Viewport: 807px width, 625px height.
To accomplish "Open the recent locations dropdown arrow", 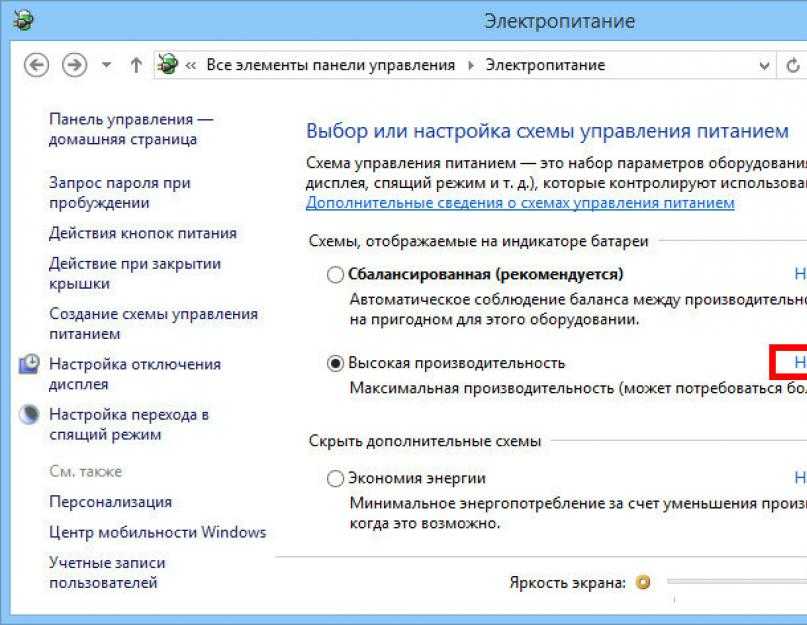I will point(106,65).
